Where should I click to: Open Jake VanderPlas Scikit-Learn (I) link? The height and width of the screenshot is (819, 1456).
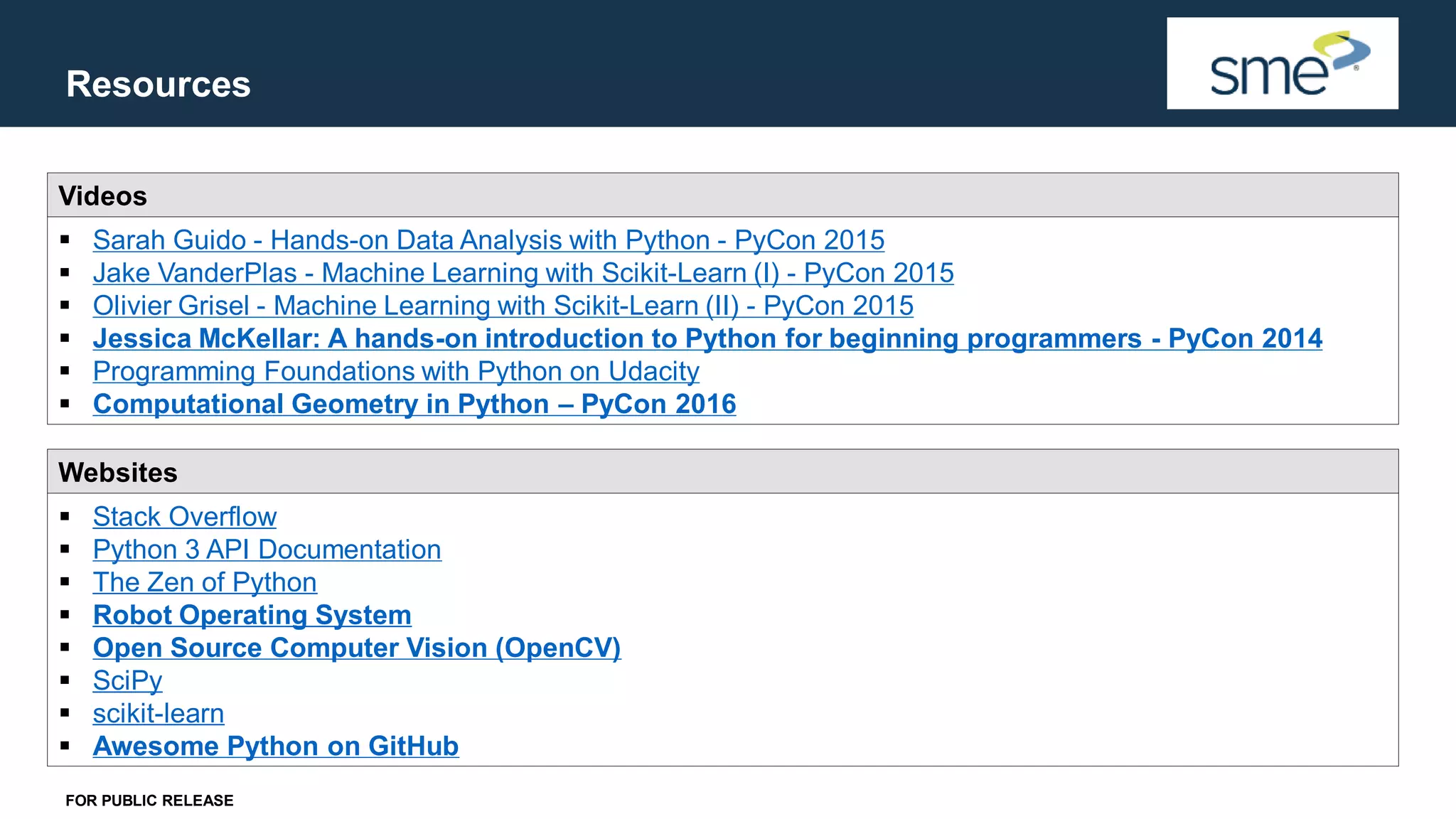click(523, 273)
